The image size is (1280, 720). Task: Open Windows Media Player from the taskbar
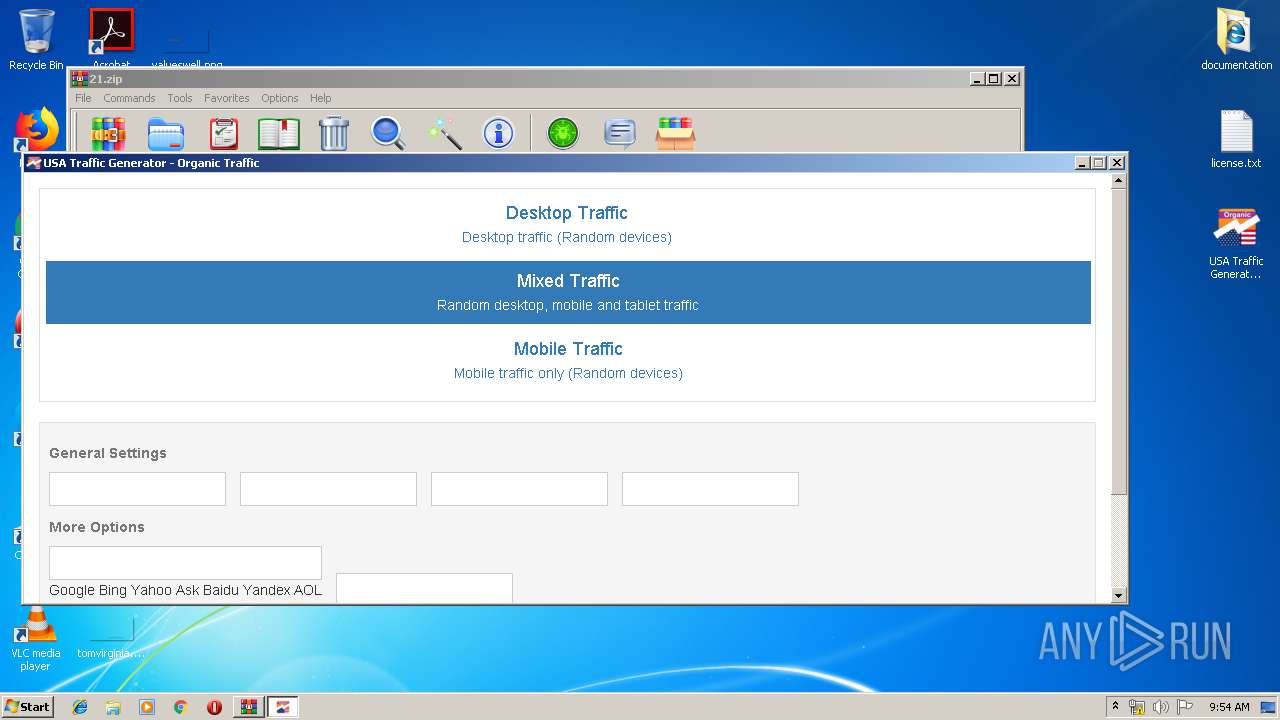[x=147, y=707]
